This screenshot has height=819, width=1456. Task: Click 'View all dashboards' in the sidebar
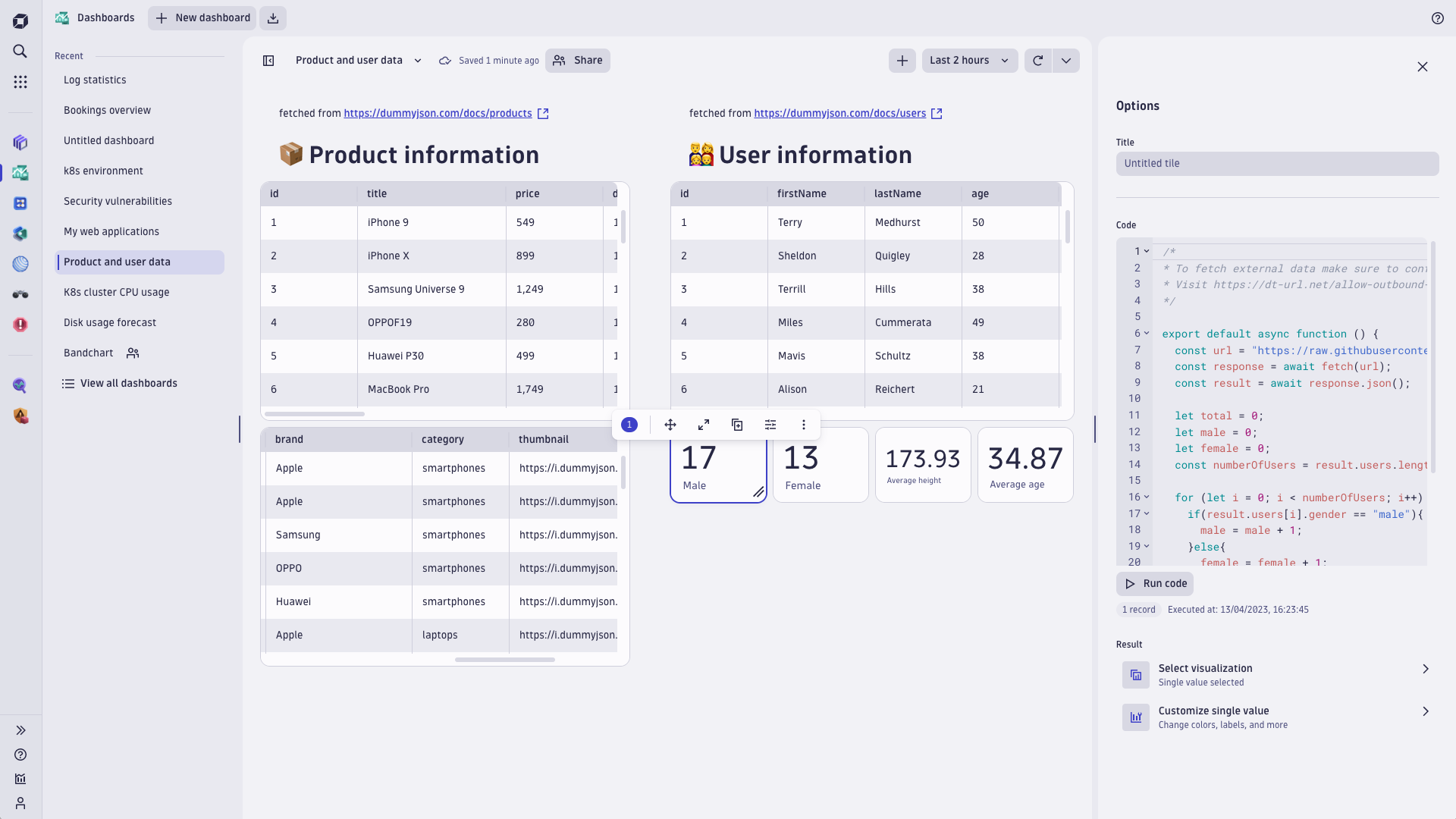coord(128,383)
